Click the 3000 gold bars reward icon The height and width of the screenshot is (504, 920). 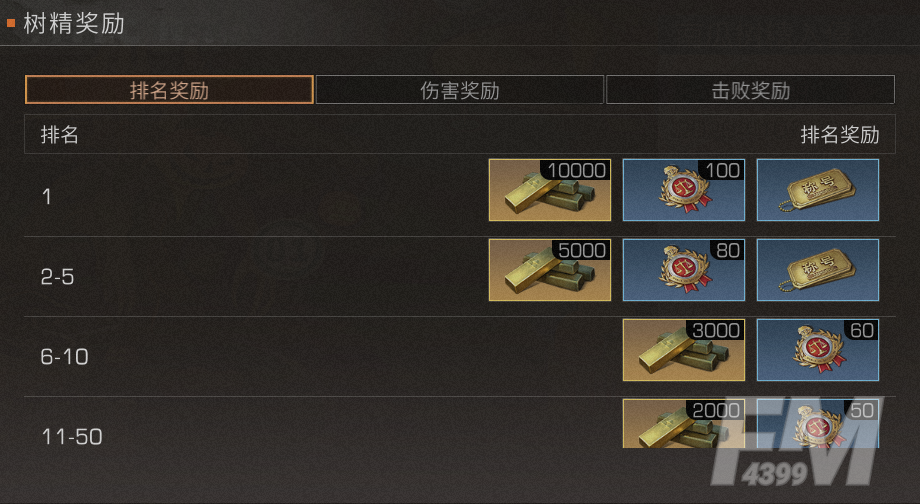[684, 350]
